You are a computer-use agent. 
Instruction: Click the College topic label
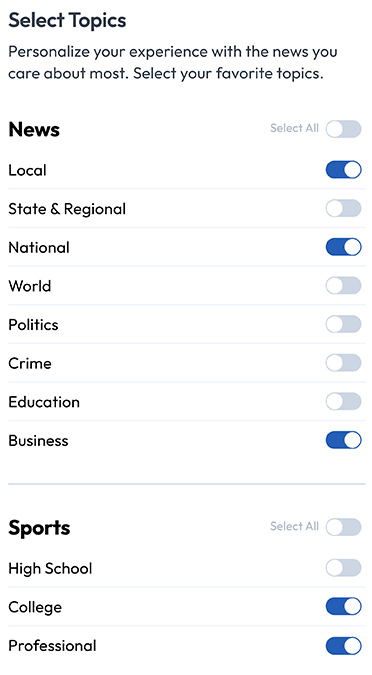point(35,607)
